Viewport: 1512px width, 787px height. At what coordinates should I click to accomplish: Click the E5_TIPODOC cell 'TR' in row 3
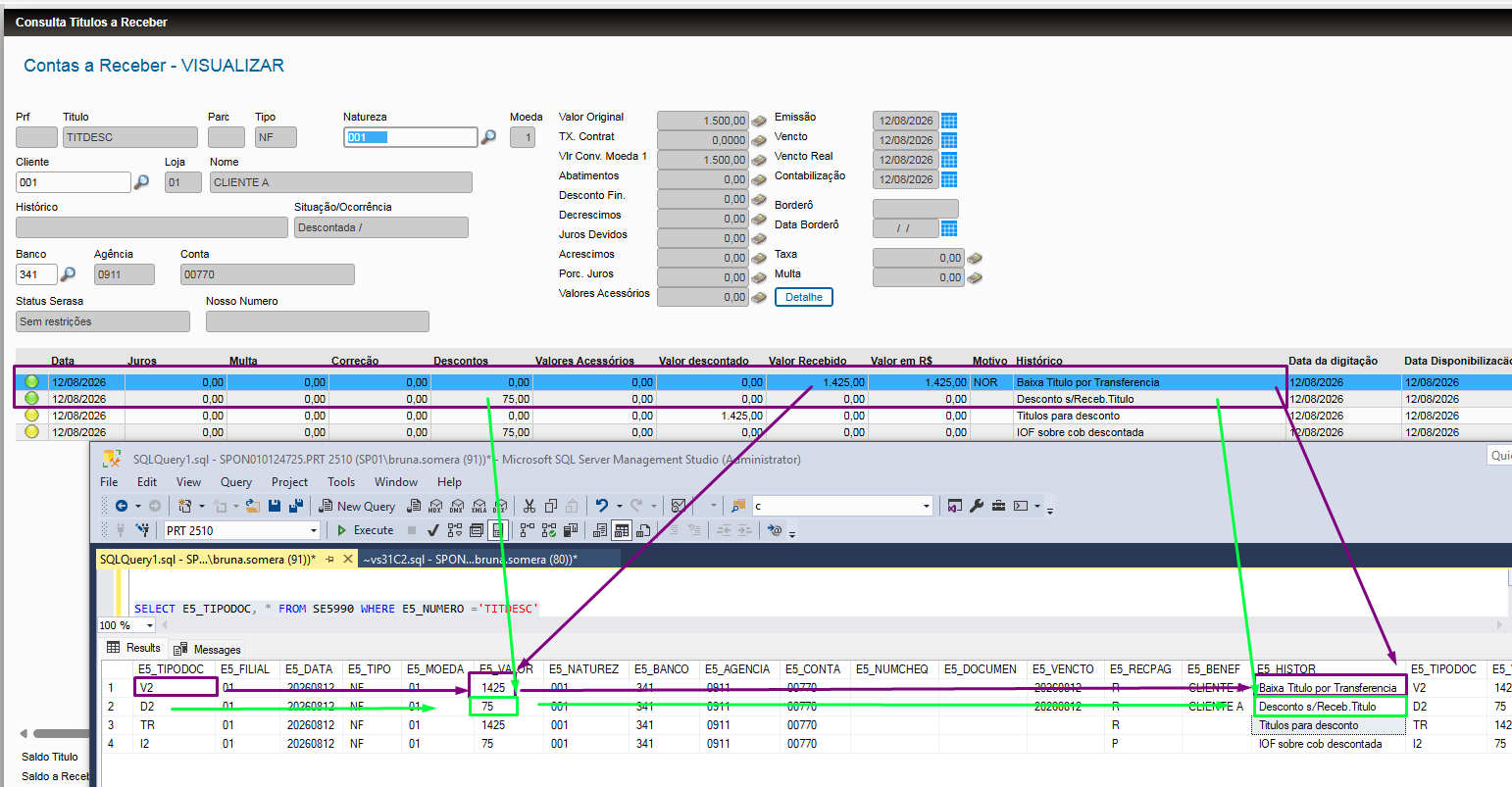(176, 725)
